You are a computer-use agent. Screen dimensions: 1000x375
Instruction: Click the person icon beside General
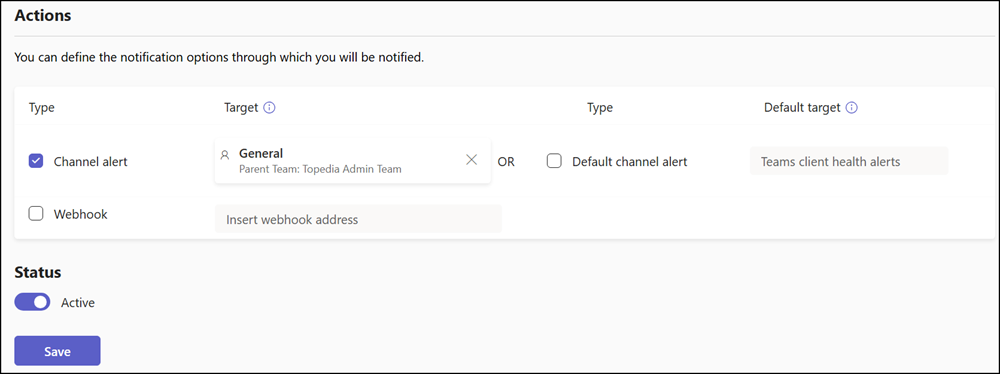pyautogui.click(x=224, y=154)
